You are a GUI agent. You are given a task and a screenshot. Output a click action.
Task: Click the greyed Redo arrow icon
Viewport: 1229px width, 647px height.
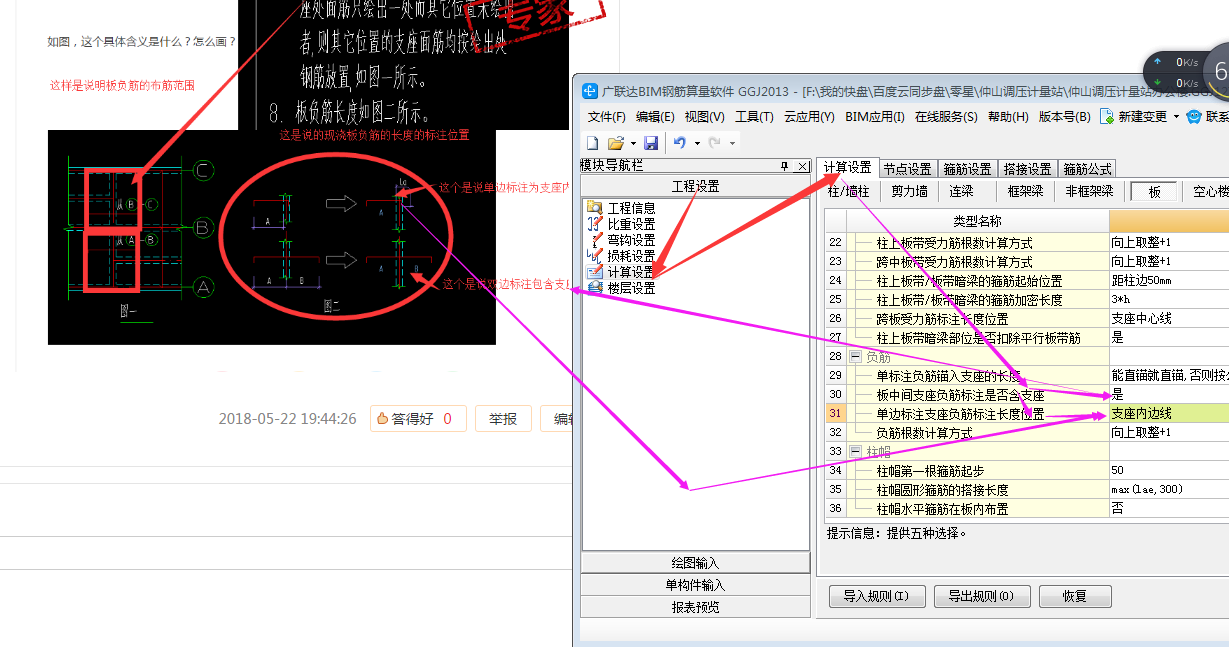pyautogui.click(x=715, y=143)
